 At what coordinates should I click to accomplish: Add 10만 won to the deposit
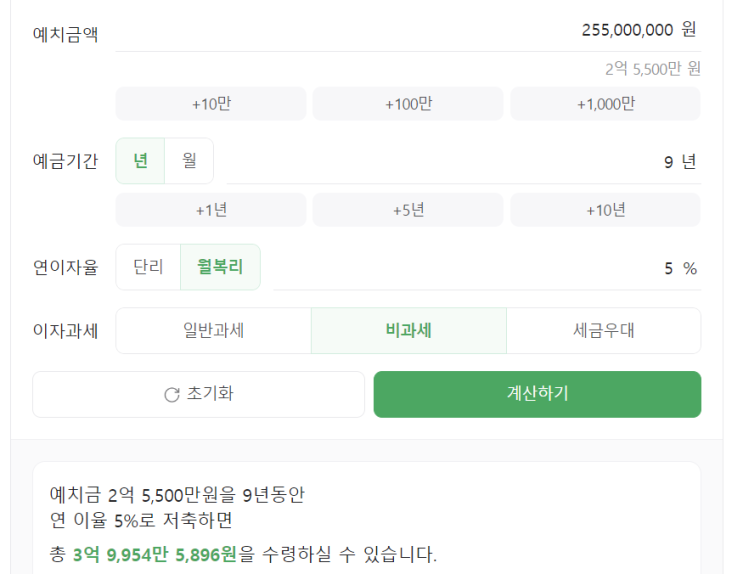pos(211,104)
